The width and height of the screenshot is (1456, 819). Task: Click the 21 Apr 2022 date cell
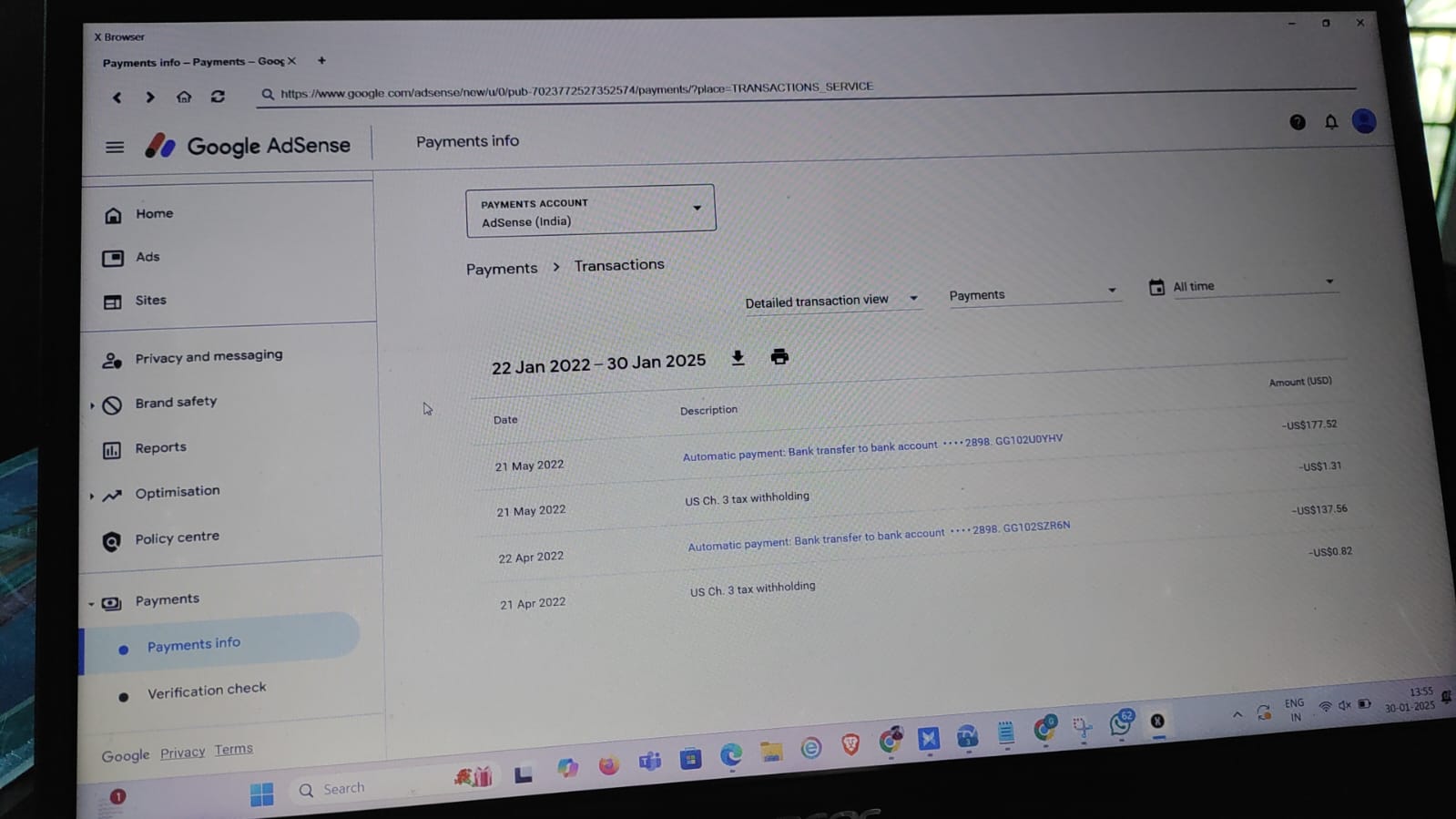coord(533,603)
